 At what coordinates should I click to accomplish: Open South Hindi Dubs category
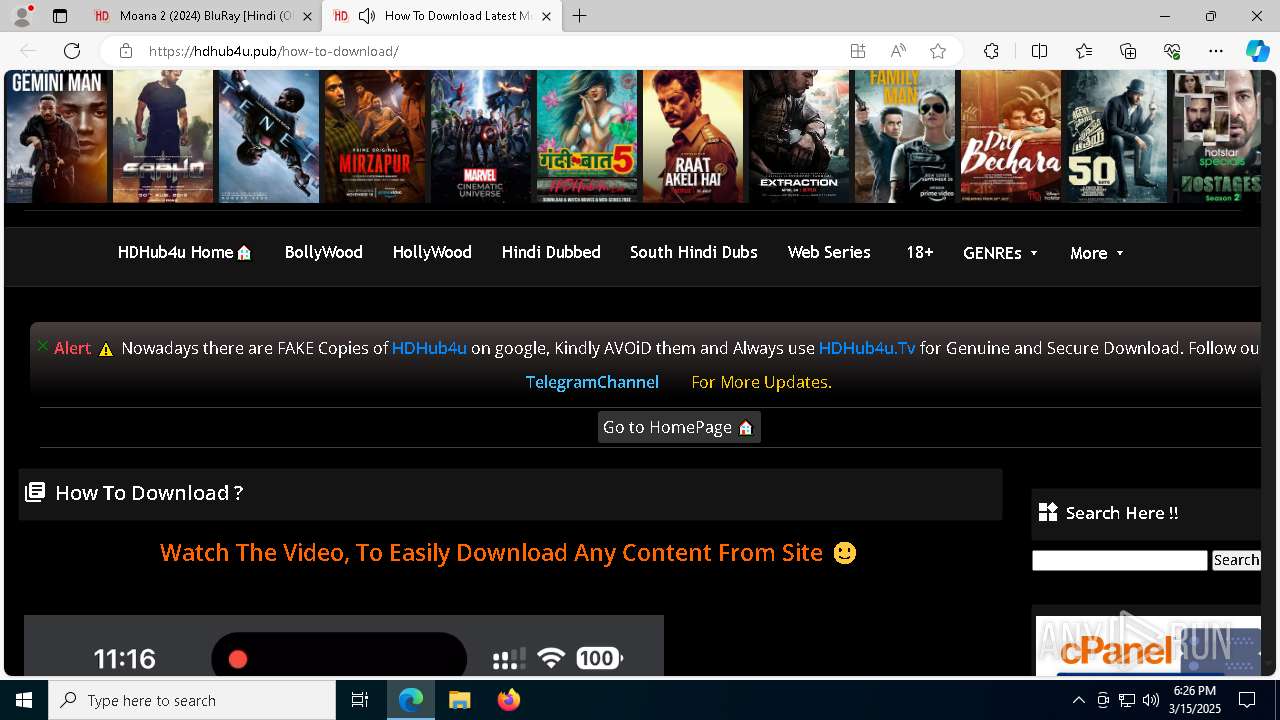coord(693,253)
